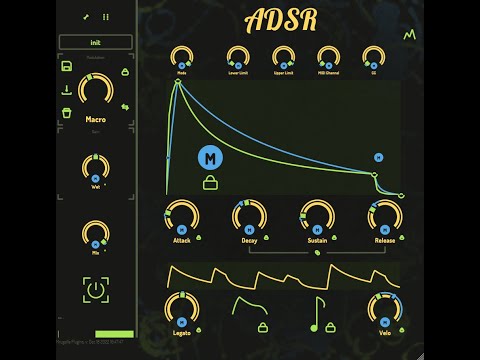The width and height of the screenshot is (480, 360).
Task: Click the Release knob
Action: tap(385, 217)
